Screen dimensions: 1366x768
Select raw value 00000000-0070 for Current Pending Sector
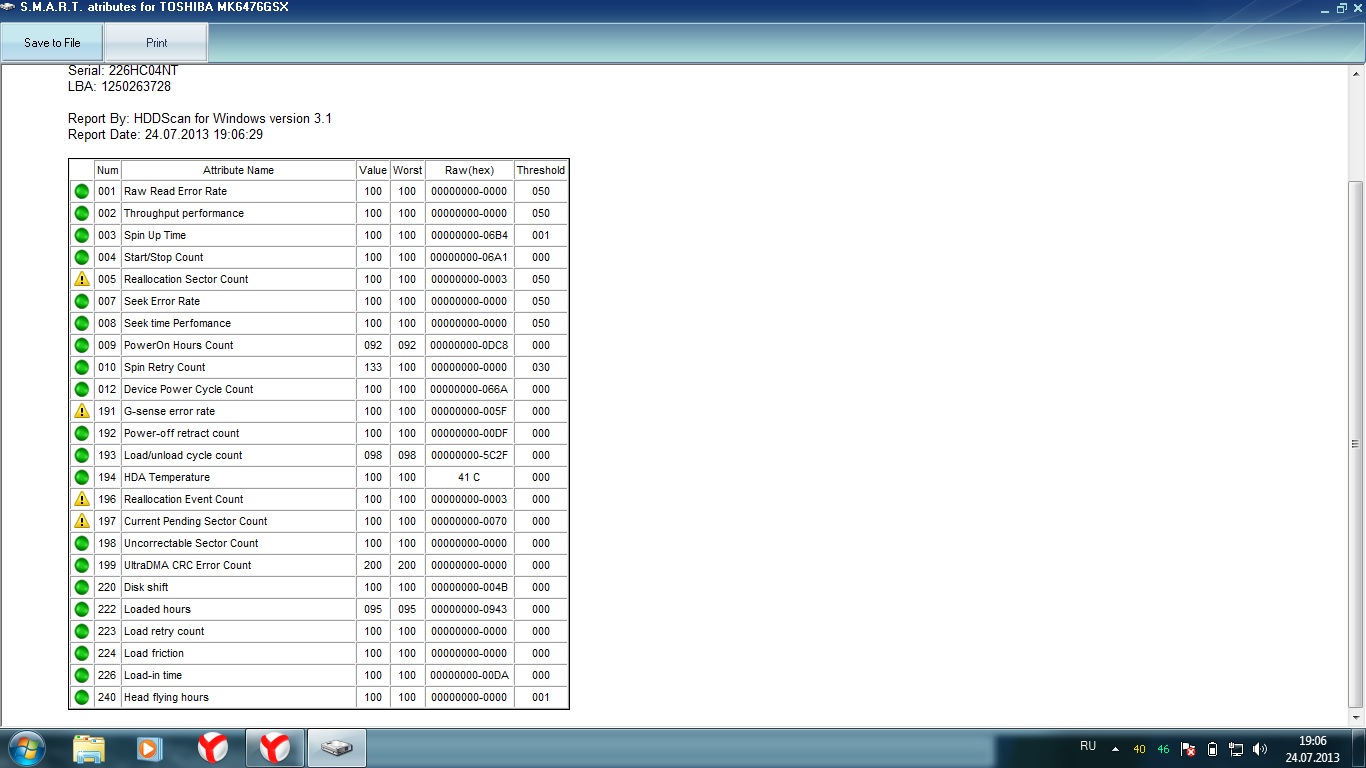[469, 521]
